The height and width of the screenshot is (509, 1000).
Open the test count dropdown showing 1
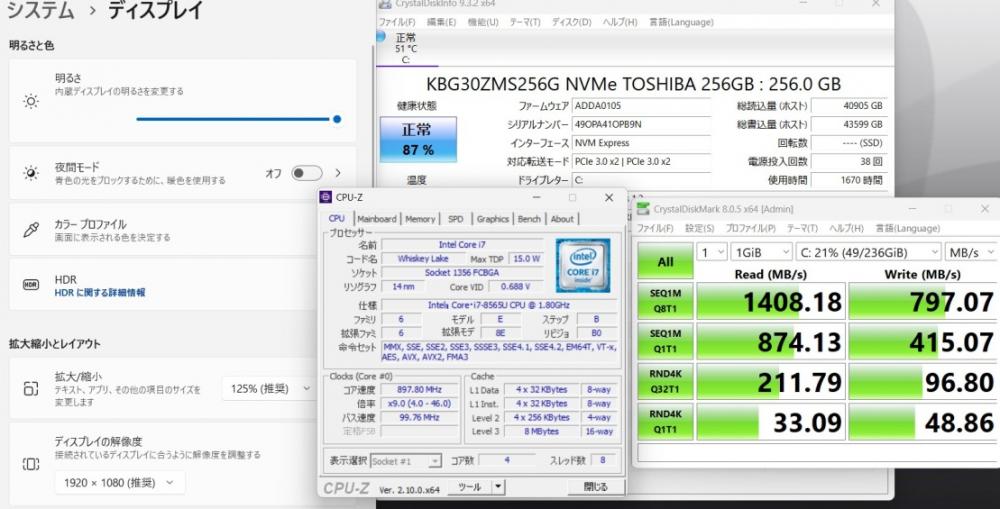coord(711,253)
